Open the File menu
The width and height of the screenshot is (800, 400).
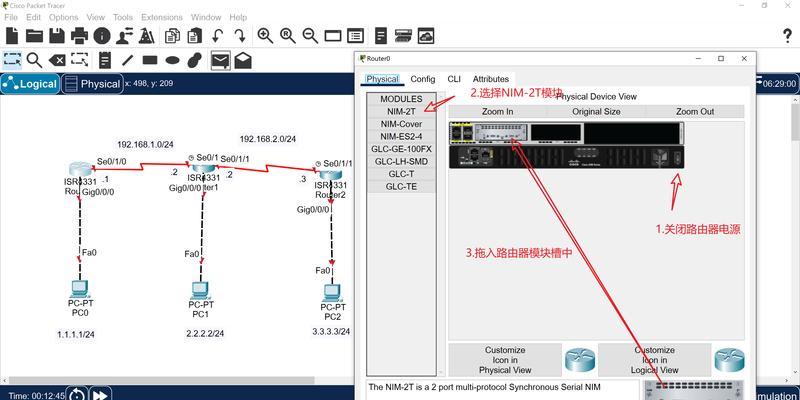pyautogui.click(x=11, y=17)
